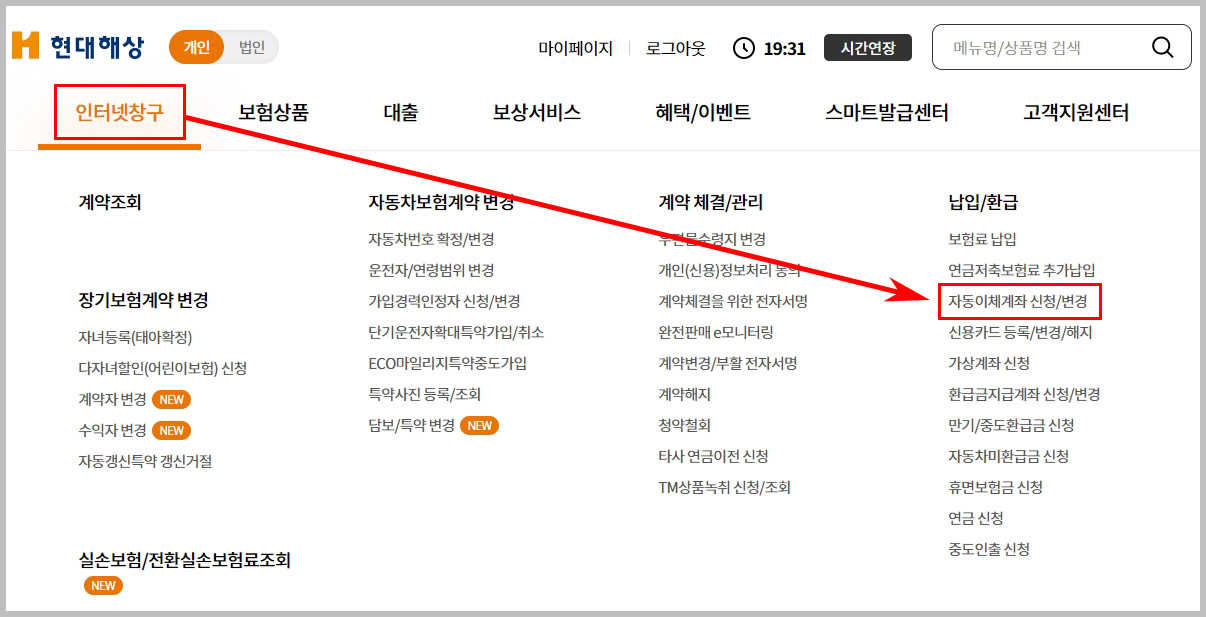Screen dimensions: 1206x617
Task: Click the 계약조회 heading
Action: pos(110,202)
